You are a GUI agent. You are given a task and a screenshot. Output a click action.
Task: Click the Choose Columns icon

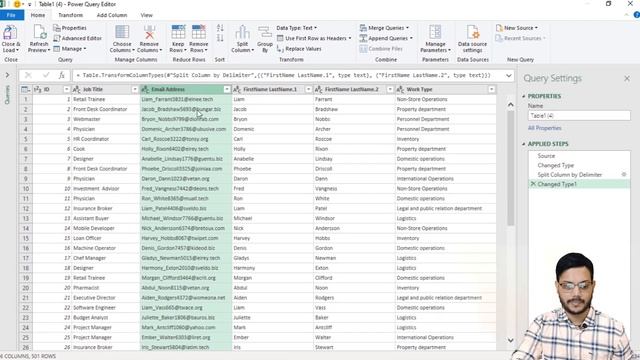122,32
